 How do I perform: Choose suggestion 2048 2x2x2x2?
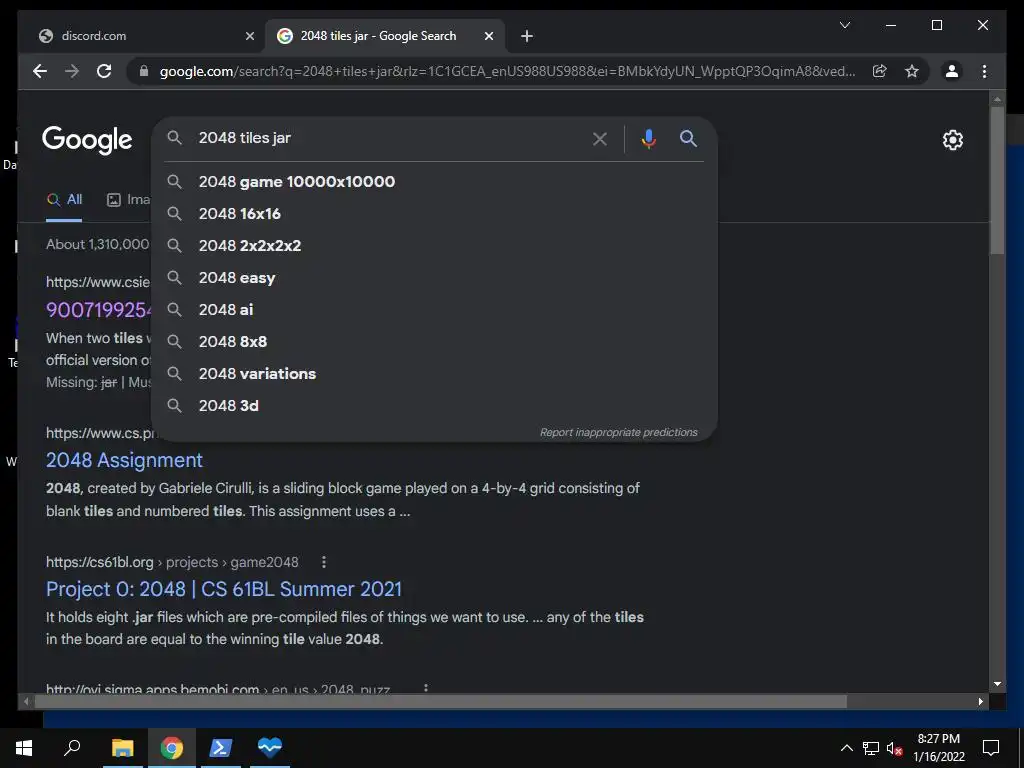click(434, 246)
